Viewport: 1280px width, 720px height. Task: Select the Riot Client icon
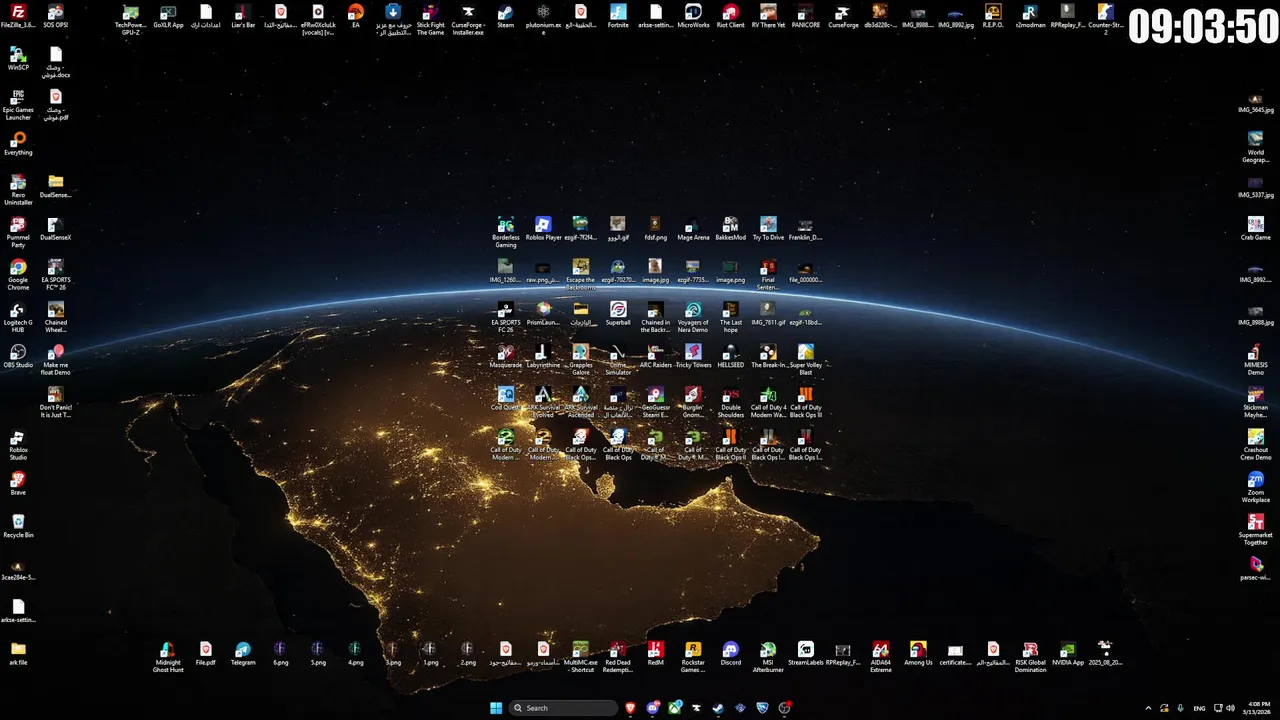pyautogui.click(x=731, y=15)
